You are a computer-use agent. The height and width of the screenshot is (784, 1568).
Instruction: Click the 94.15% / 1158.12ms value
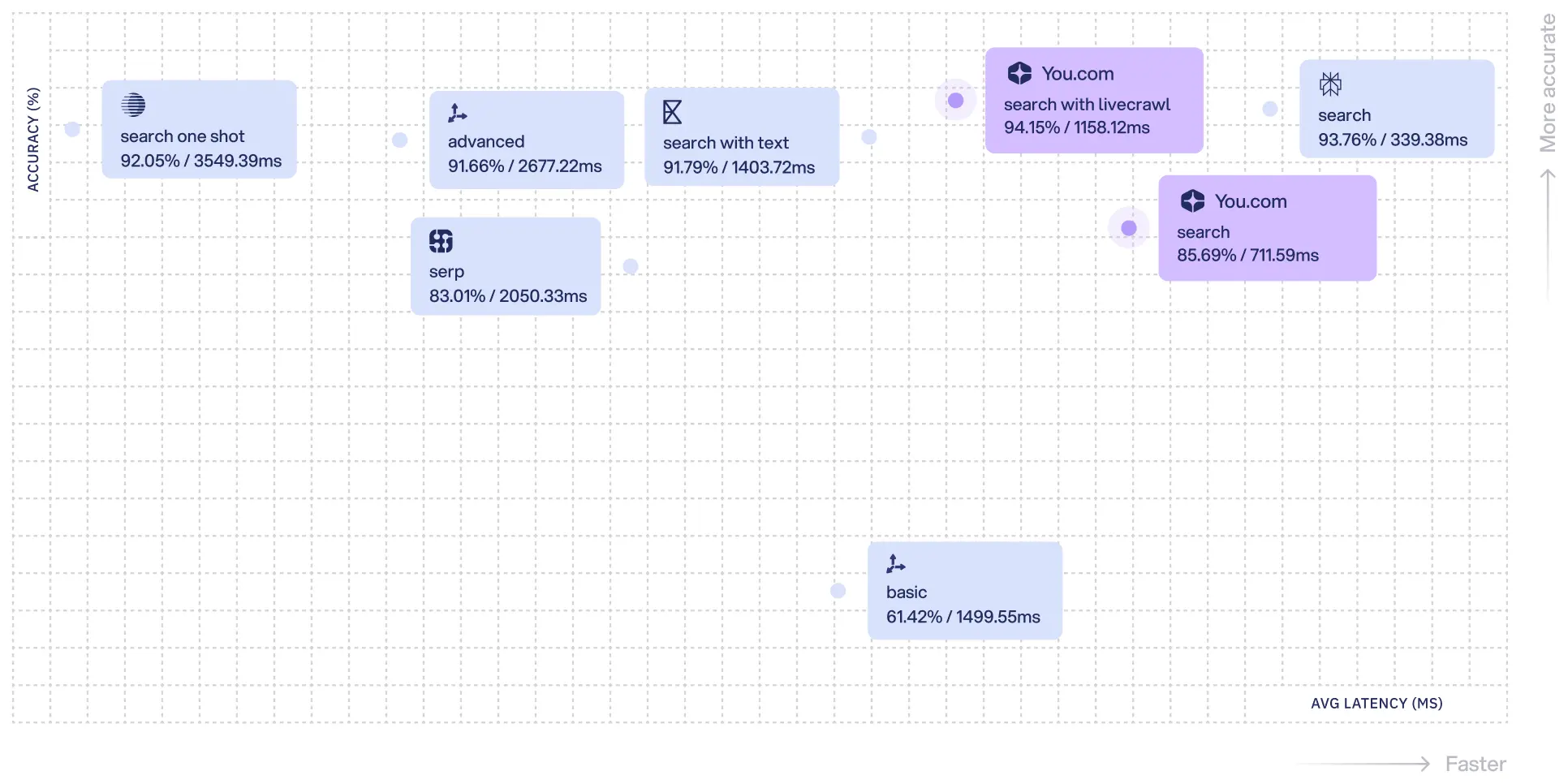(1077, 127)
